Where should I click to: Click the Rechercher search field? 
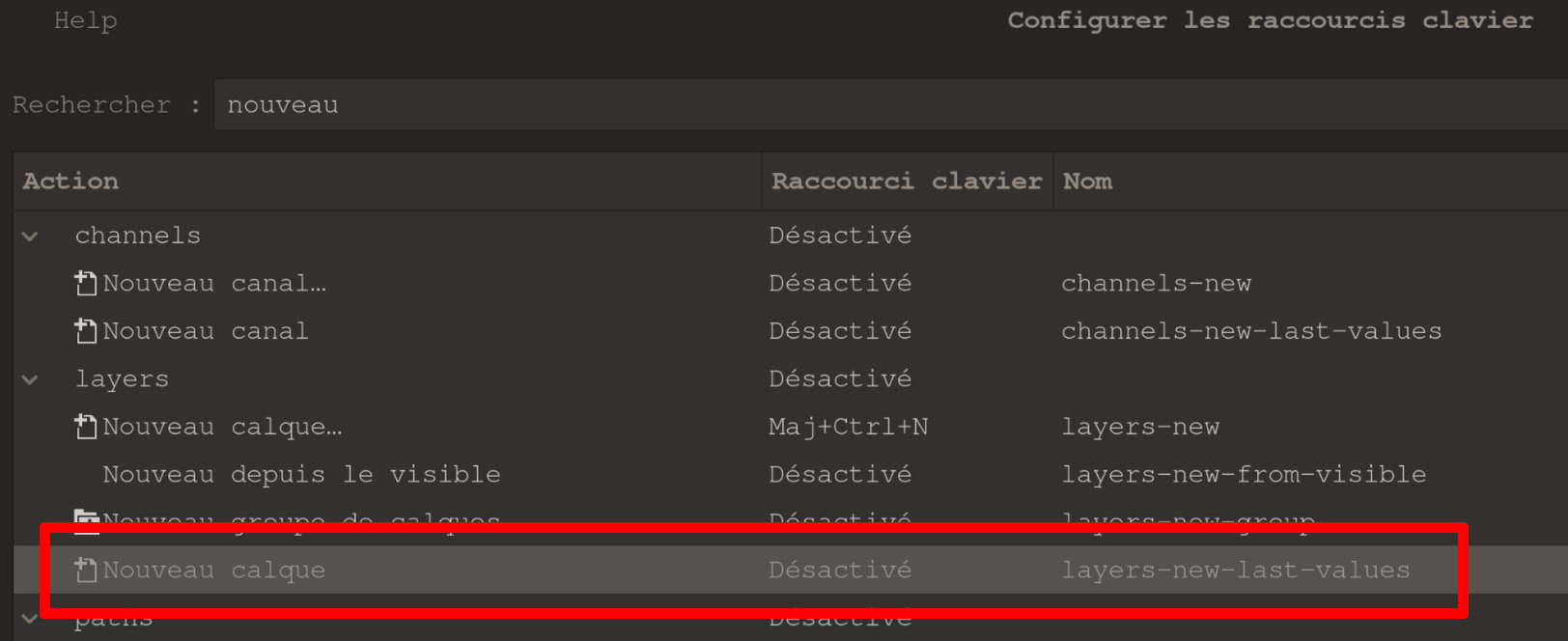coord(869,105)
